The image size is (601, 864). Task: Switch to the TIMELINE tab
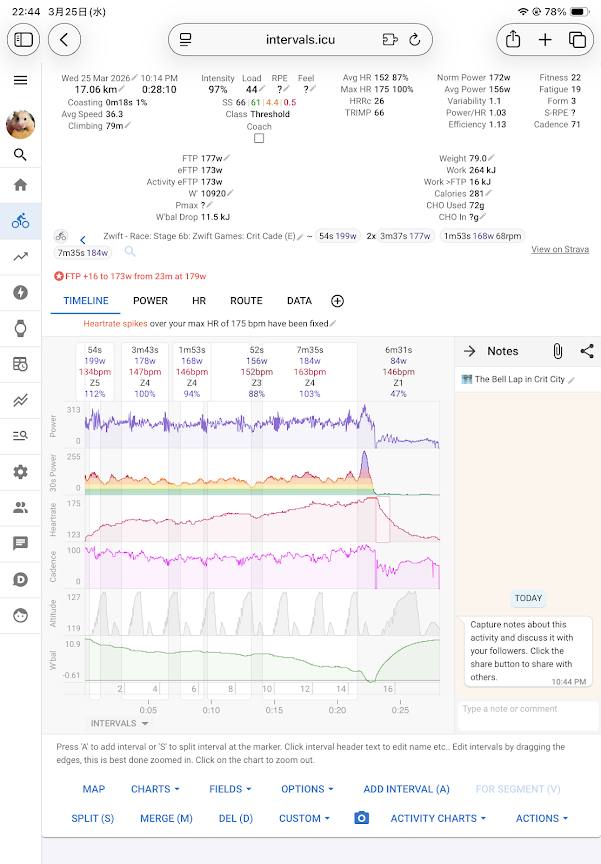[86, 301]
